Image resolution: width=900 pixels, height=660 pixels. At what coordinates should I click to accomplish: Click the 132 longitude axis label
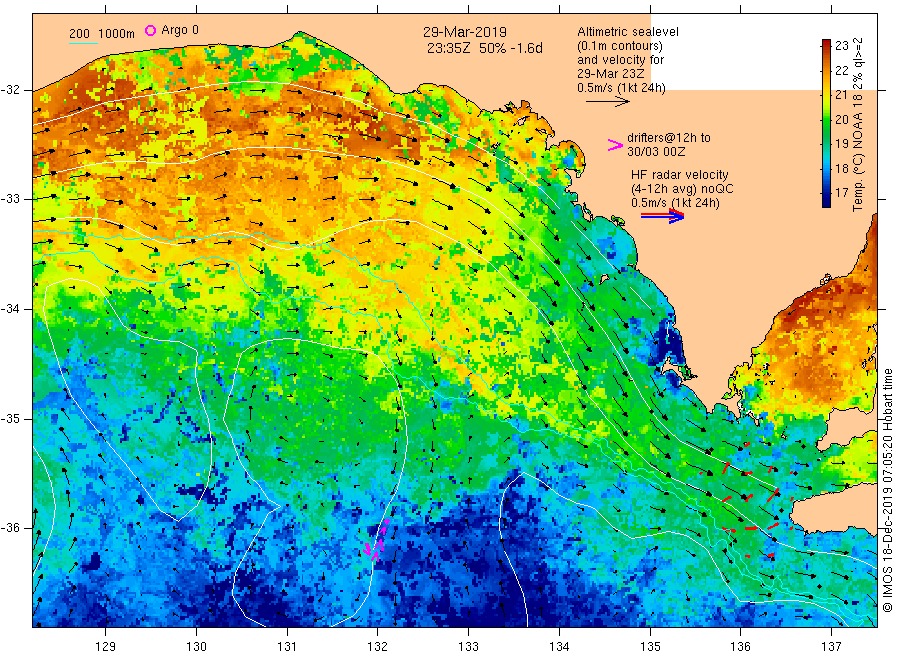point(378,647)
